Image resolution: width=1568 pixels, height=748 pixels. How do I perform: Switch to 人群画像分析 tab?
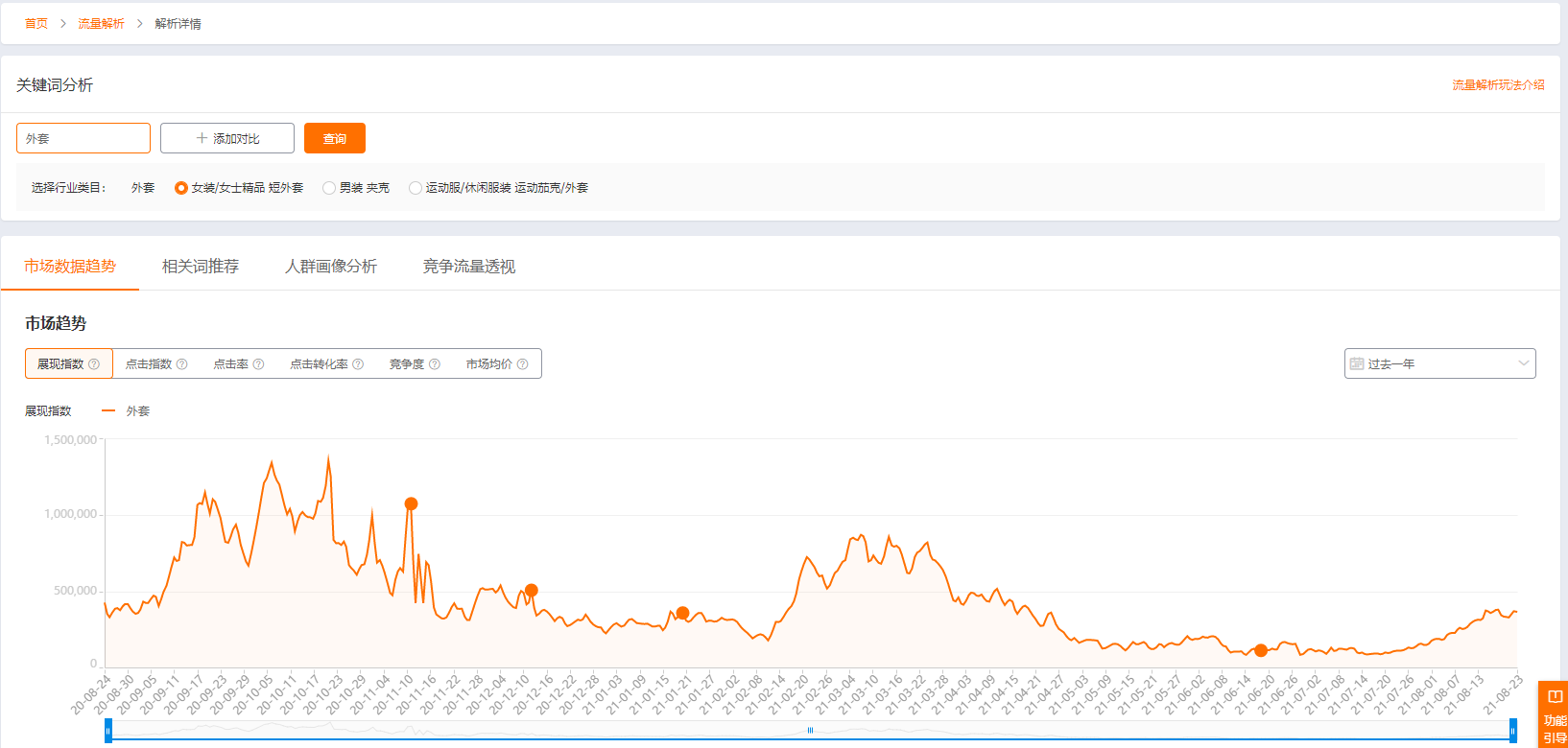[331, 267]
